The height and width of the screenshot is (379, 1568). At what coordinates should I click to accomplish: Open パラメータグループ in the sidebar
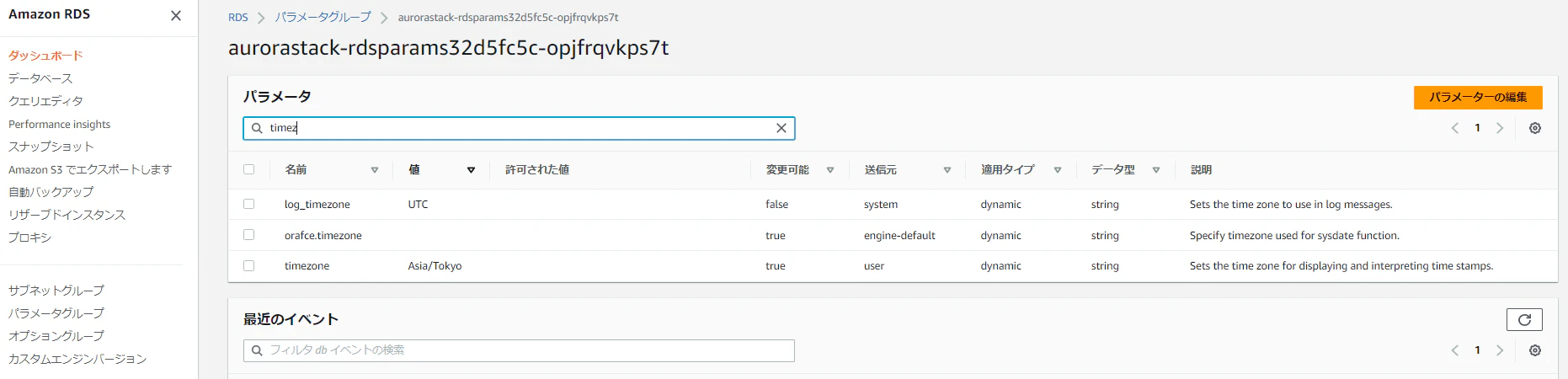(x=56, y=313)
